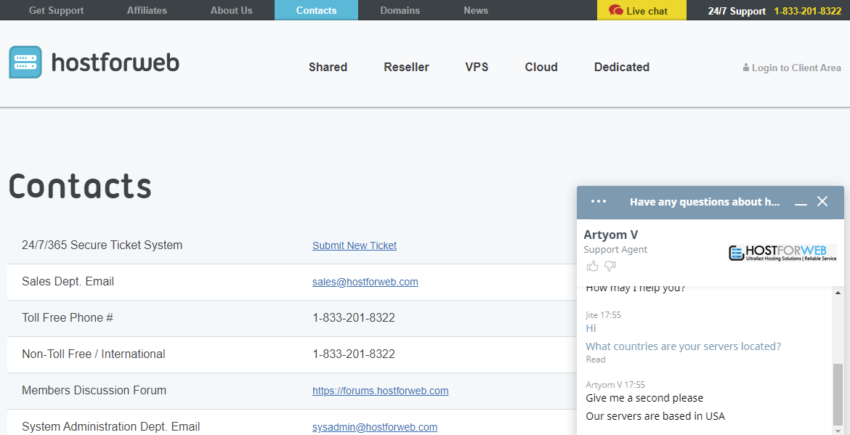
Task: Click the 'Hi' chat message
Action: point(591,328)
